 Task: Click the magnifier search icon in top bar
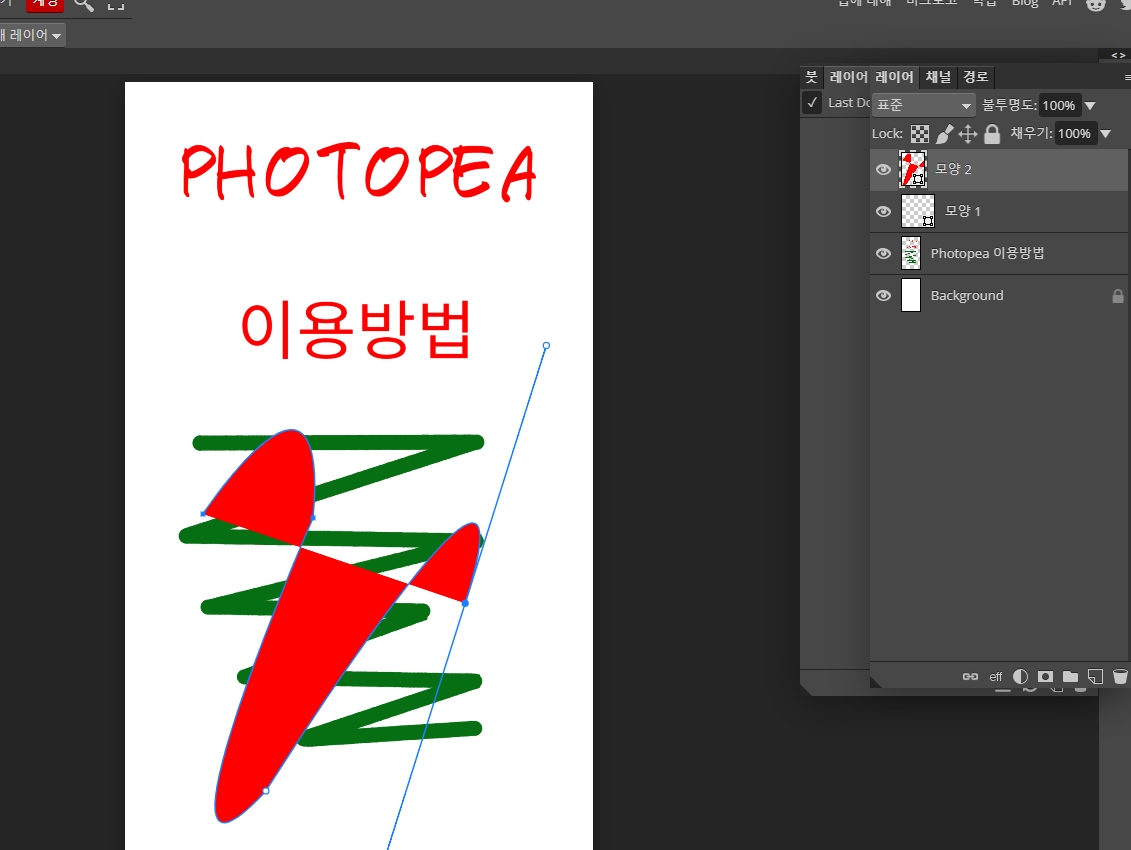click(84, 4)
